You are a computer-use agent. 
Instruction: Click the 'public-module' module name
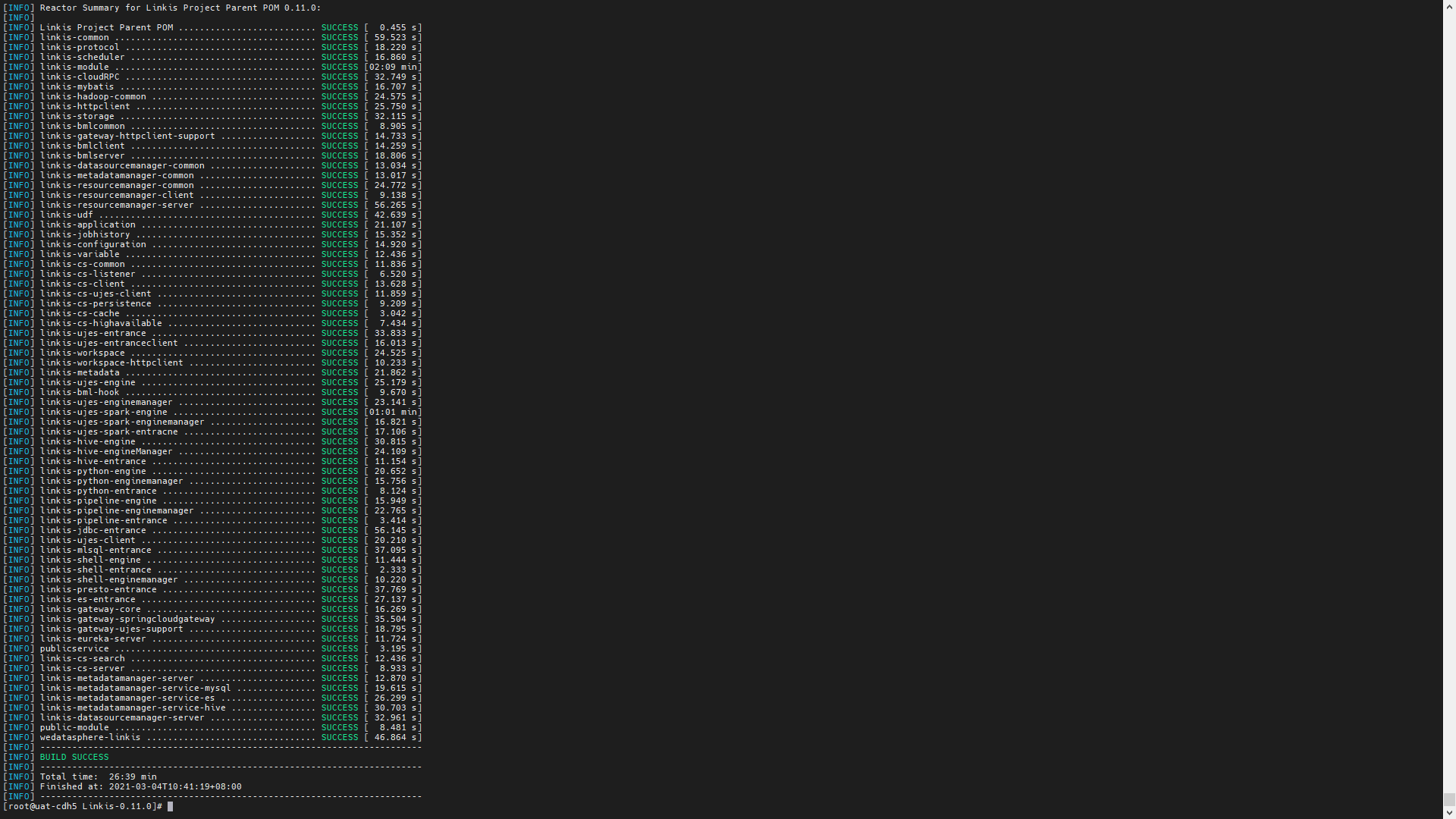[74, 727]
